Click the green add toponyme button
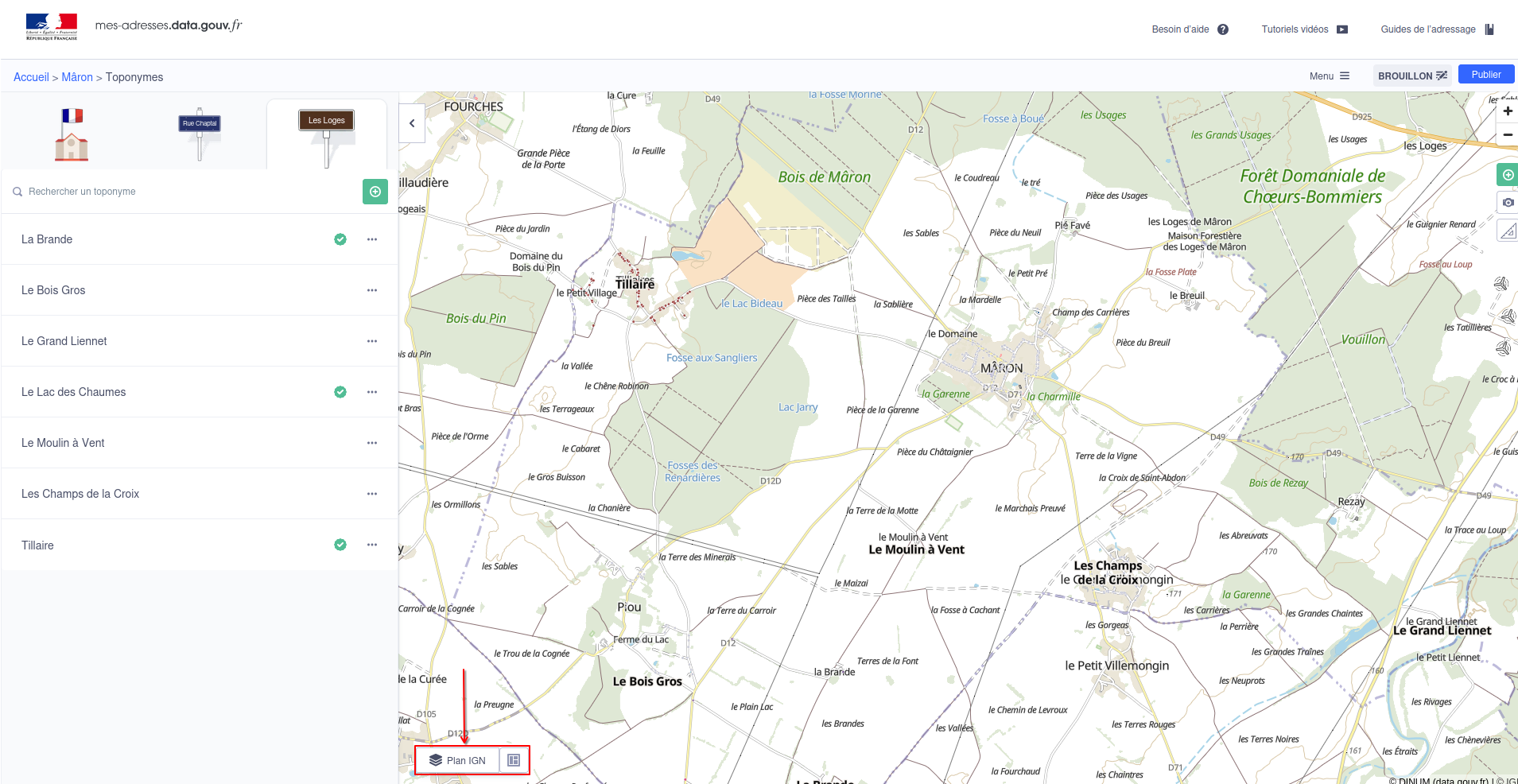 (x=375, y=192)
